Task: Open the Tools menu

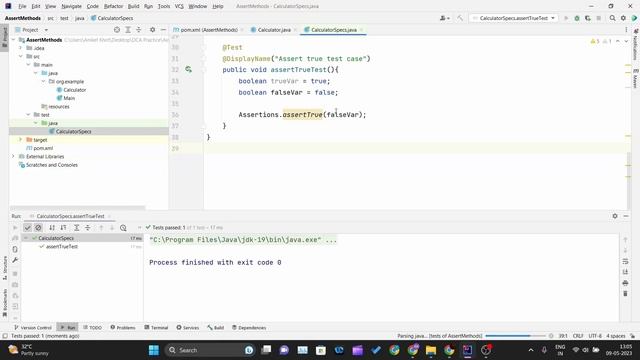Action: tap(164, 6)
